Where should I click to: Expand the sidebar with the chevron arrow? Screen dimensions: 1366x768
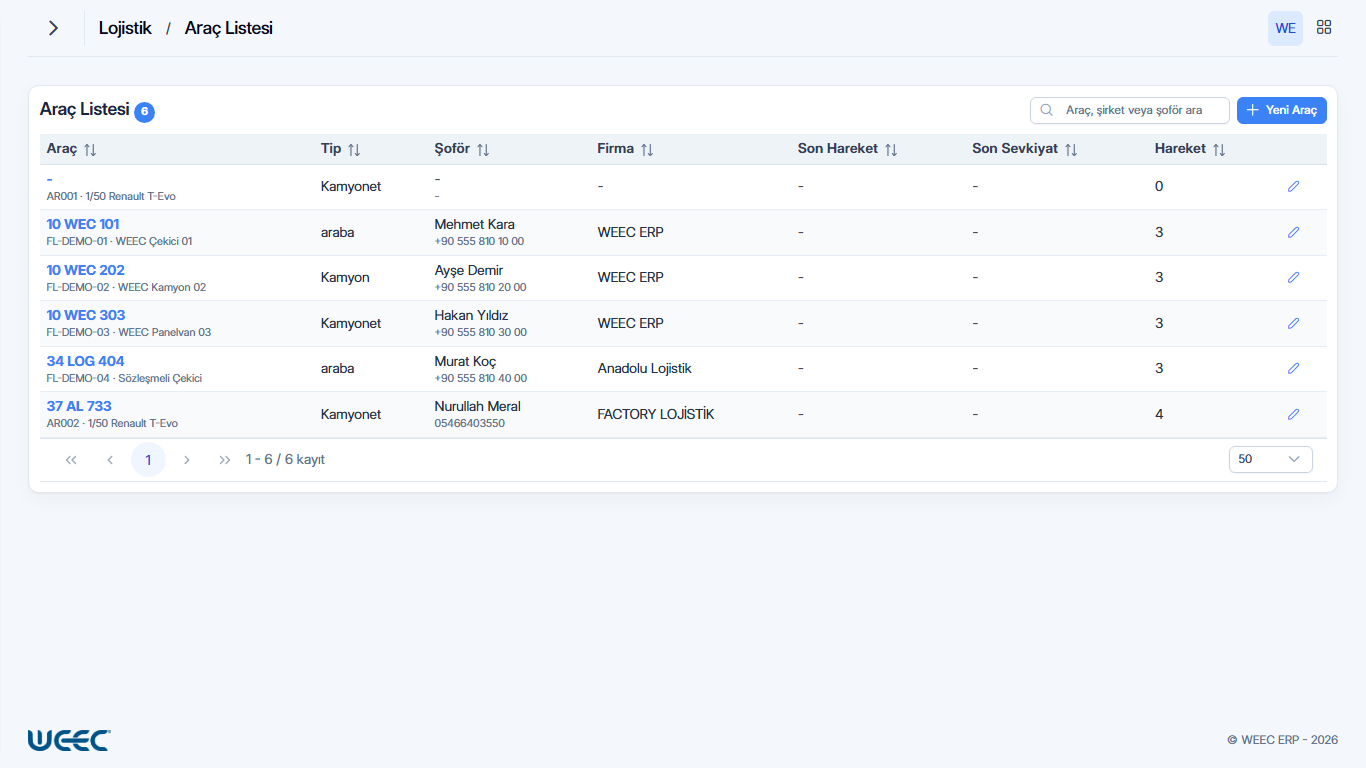click(x=53, y=28)
